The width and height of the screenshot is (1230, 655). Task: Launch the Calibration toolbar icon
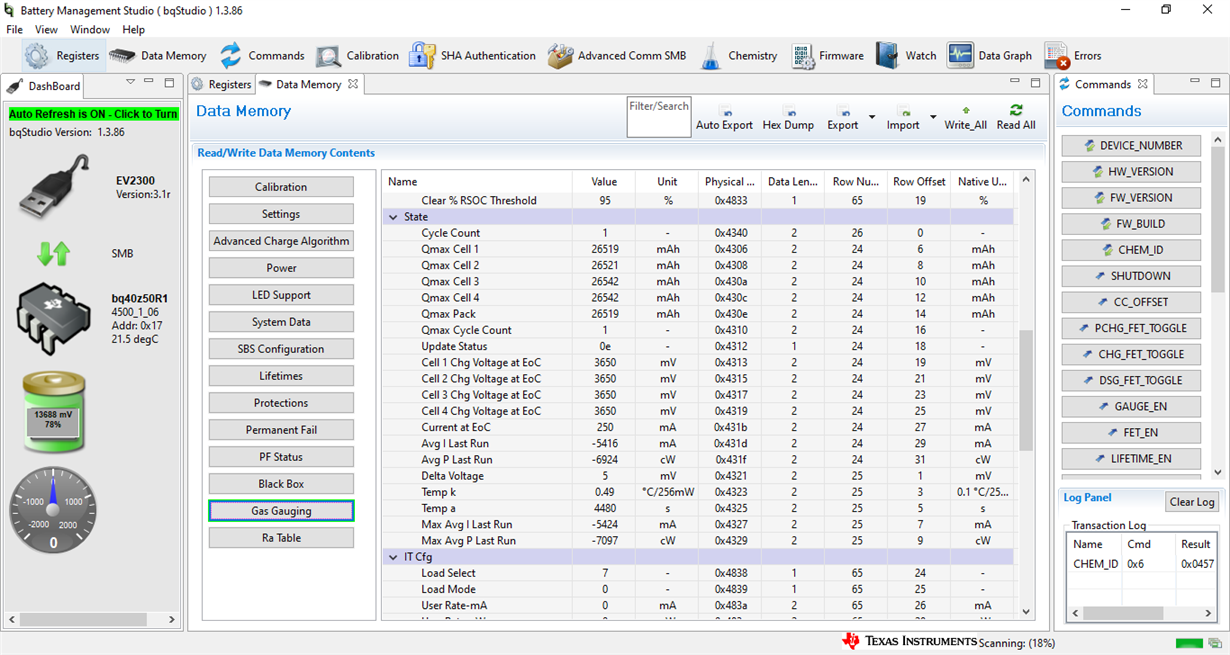coord(358,56)
